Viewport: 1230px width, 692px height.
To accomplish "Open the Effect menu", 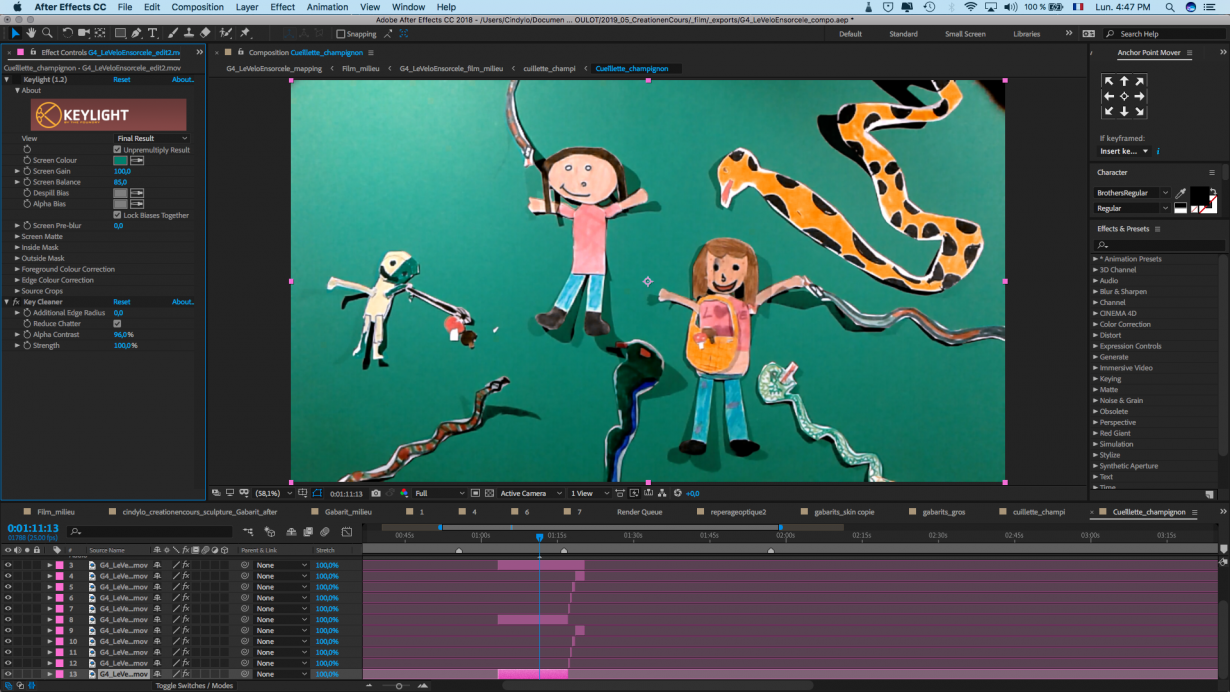I will (x=283, y=7).
